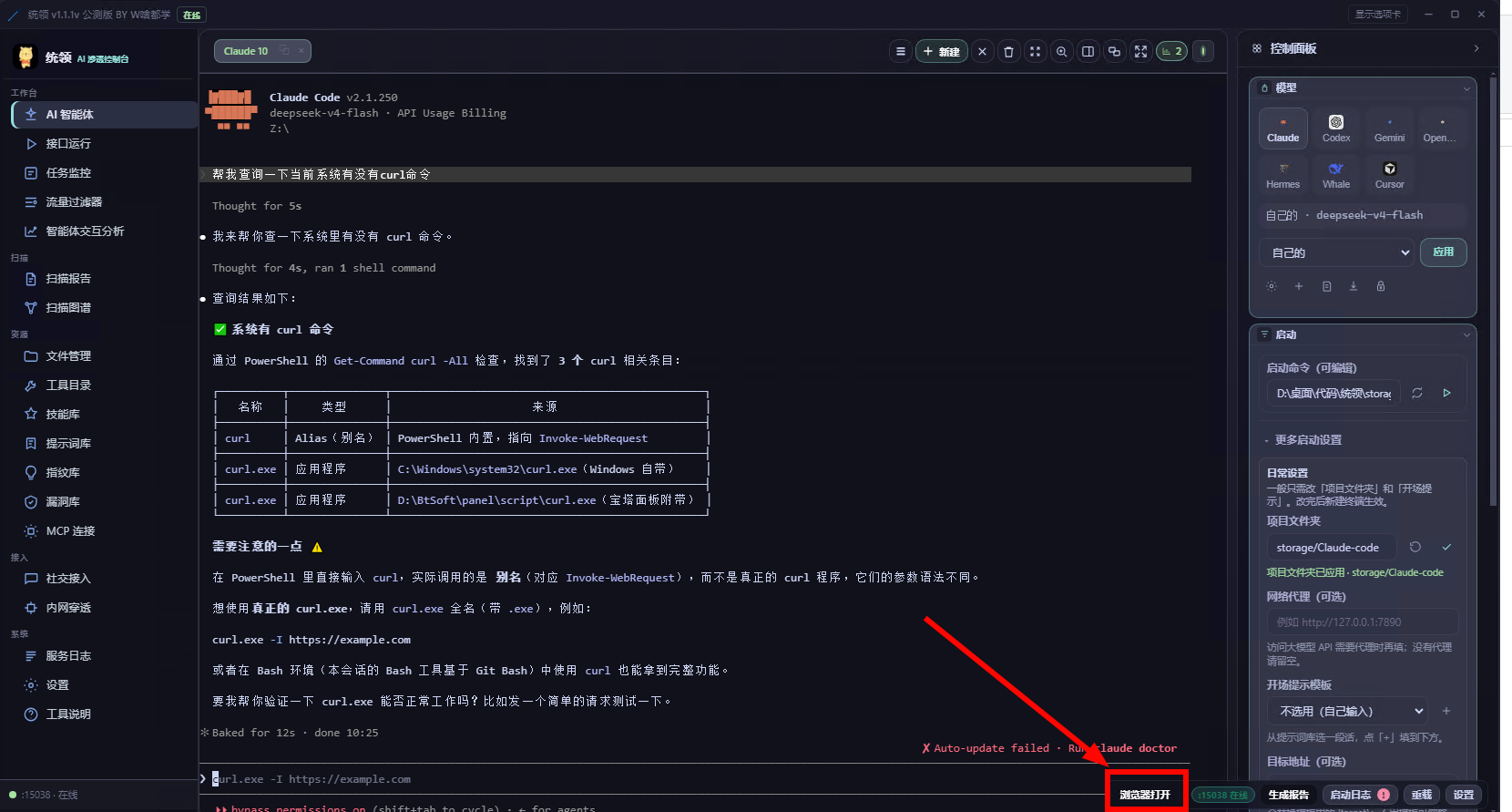Open the 不选用 (自己输入) prompt template dropdown
Screen dimensions: 1512x812
(1348, 711)
